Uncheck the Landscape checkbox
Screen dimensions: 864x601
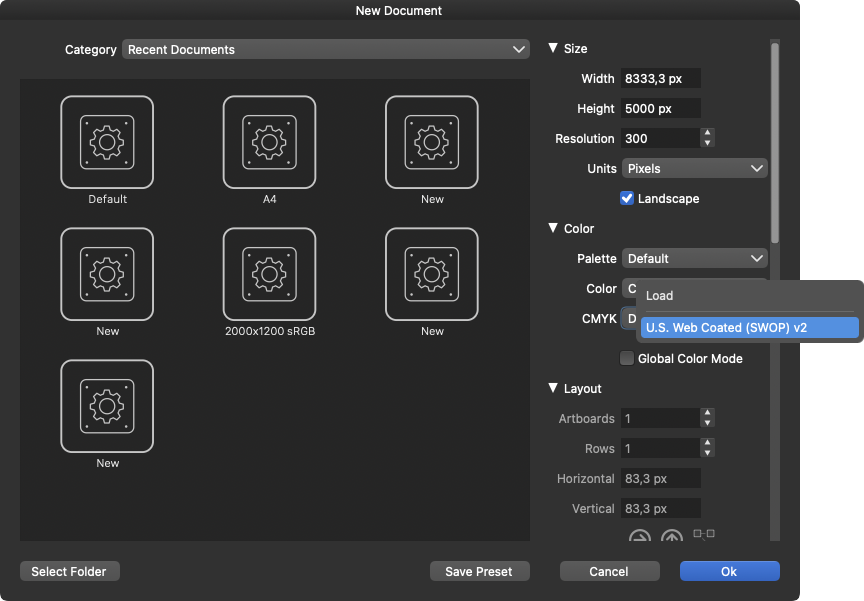(x=628, y=198)
